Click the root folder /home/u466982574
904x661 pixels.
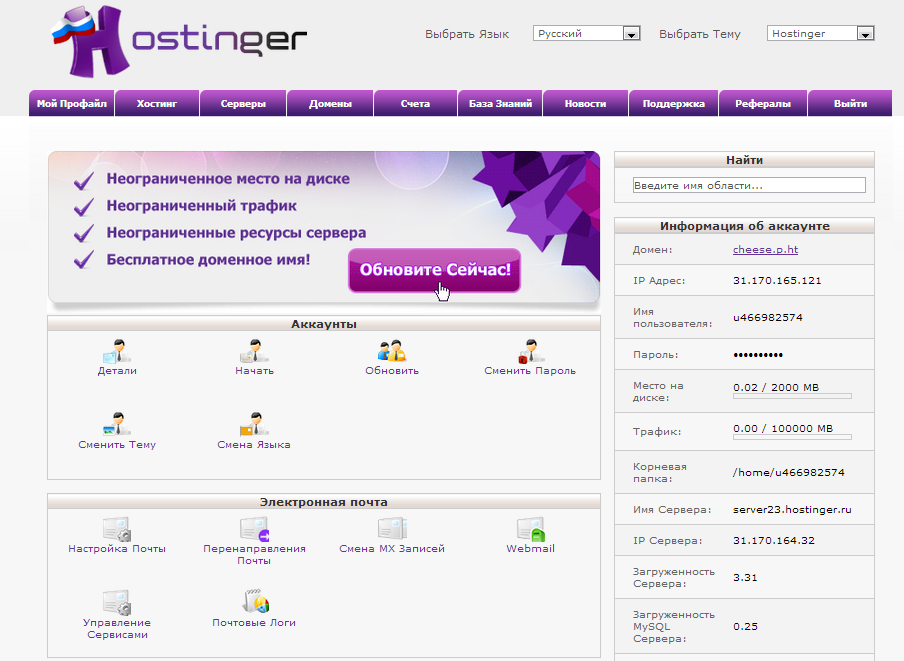point(788,473)
